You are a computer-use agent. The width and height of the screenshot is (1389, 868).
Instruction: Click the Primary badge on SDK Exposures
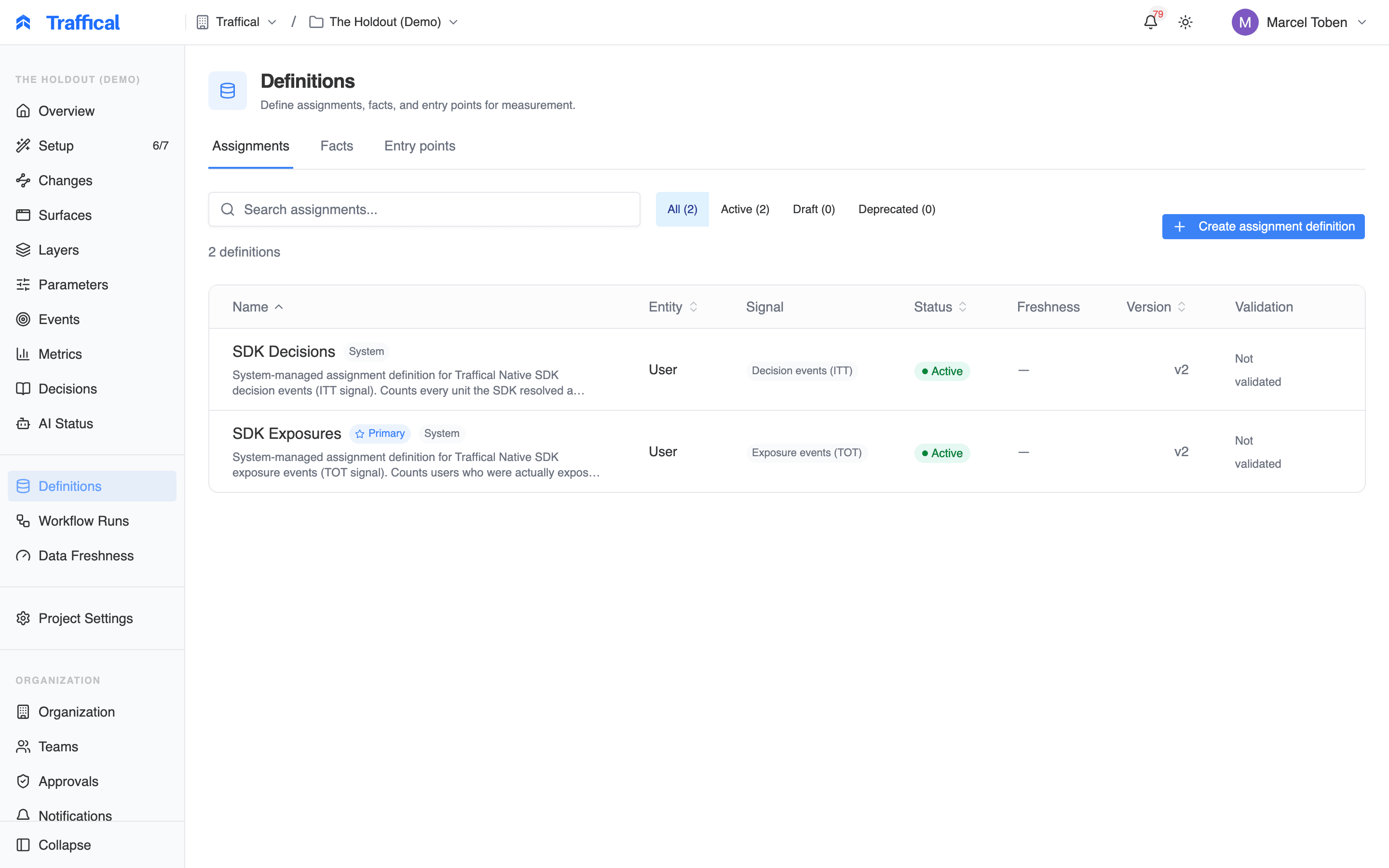tap(380, 434)
